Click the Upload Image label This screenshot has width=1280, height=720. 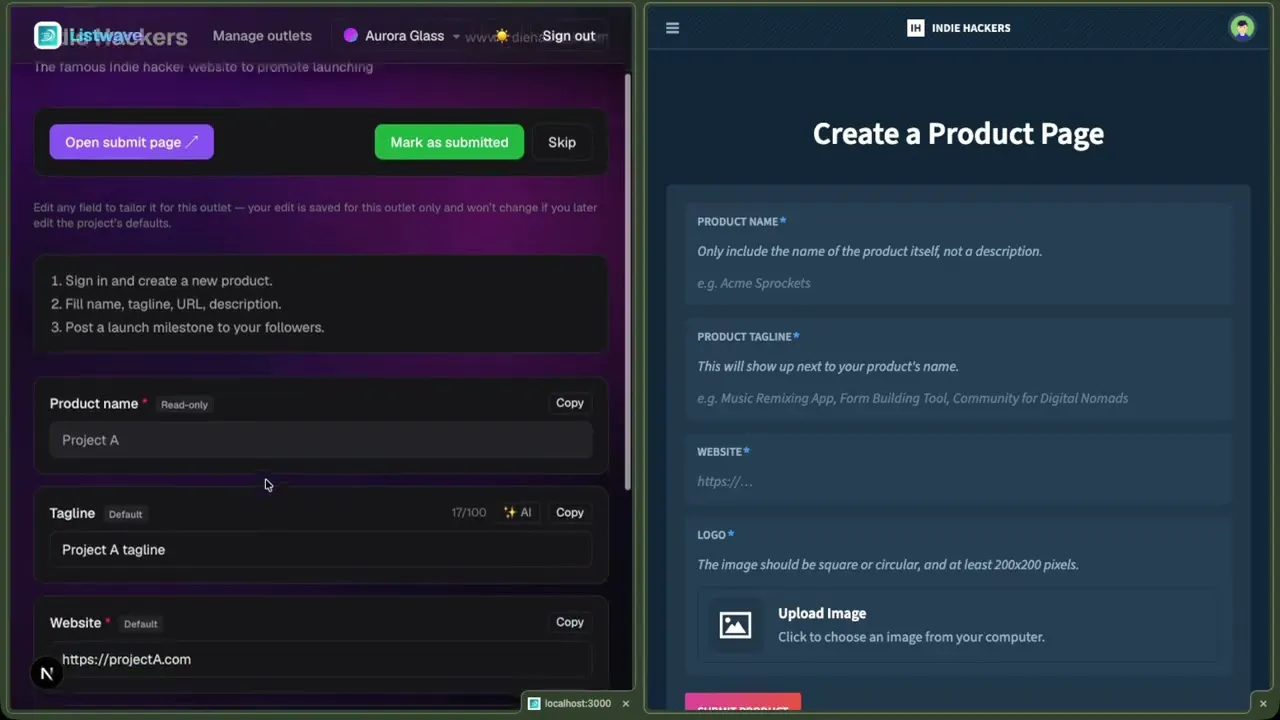pos(822,613)
